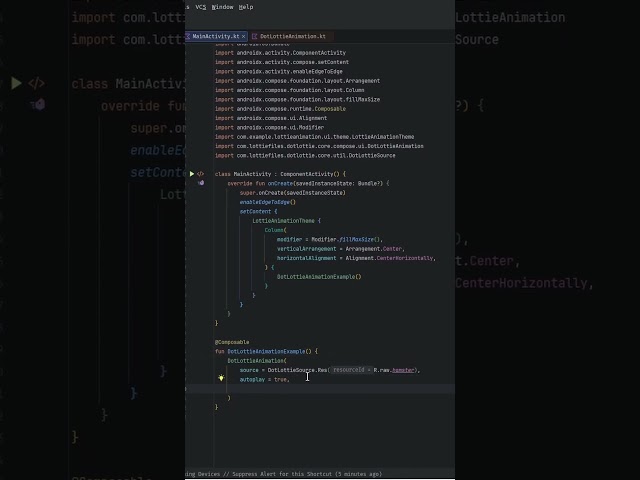The image size is (640, 480).
Task: Click the '@Composable' annotation line
Action: 232,342
